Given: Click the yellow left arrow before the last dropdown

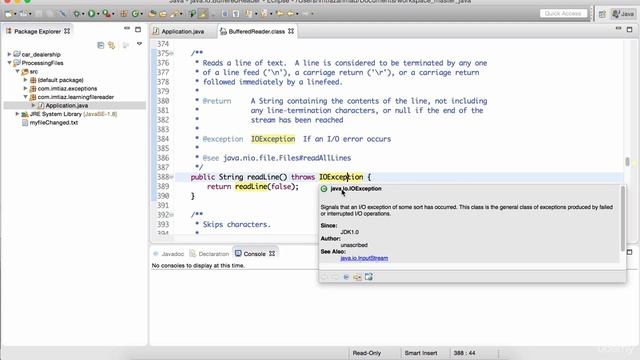Looking at the screenshot, I should click(x=291, y=14).
